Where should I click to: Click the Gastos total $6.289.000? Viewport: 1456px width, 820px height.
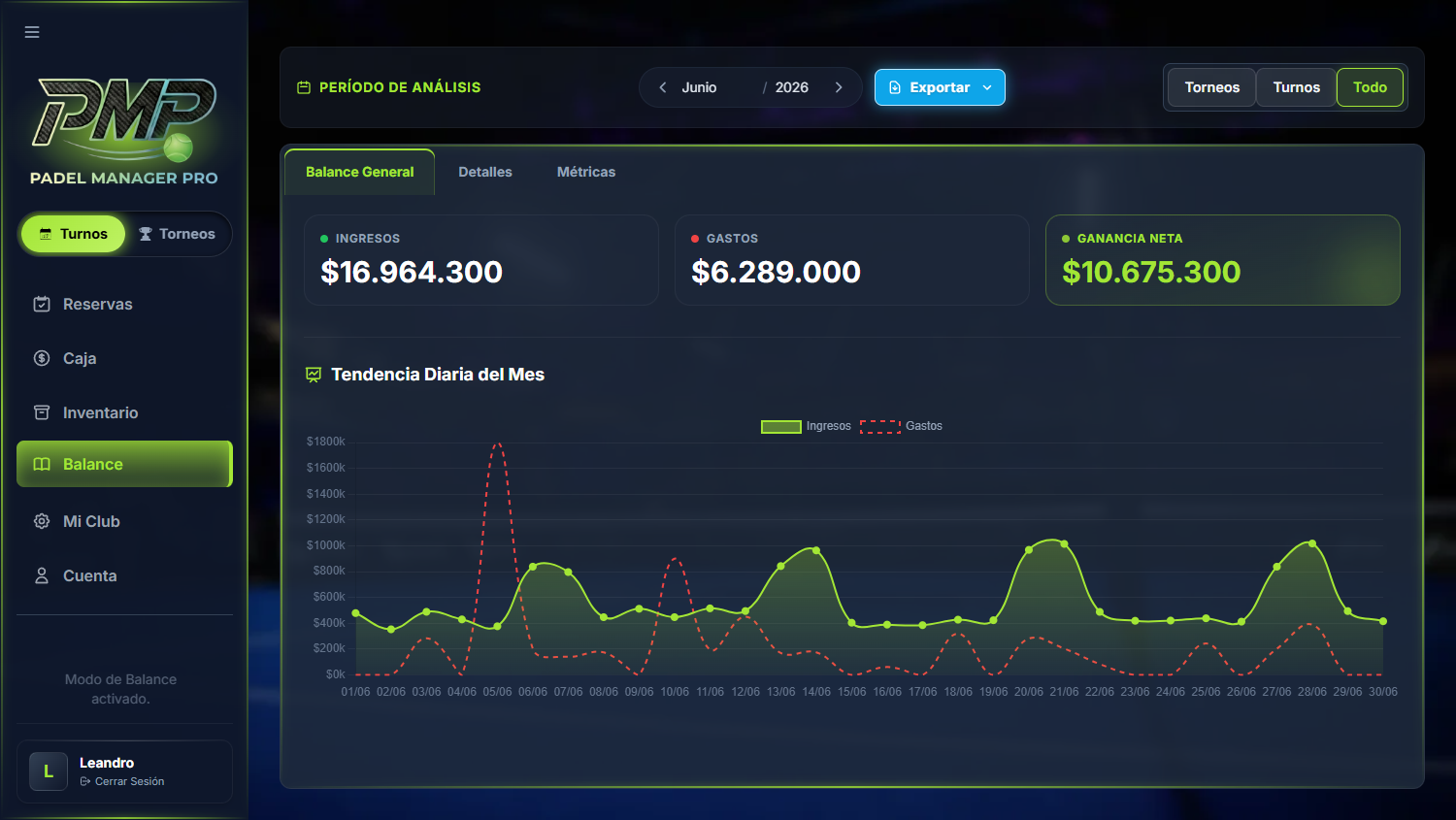click(777, 272)
